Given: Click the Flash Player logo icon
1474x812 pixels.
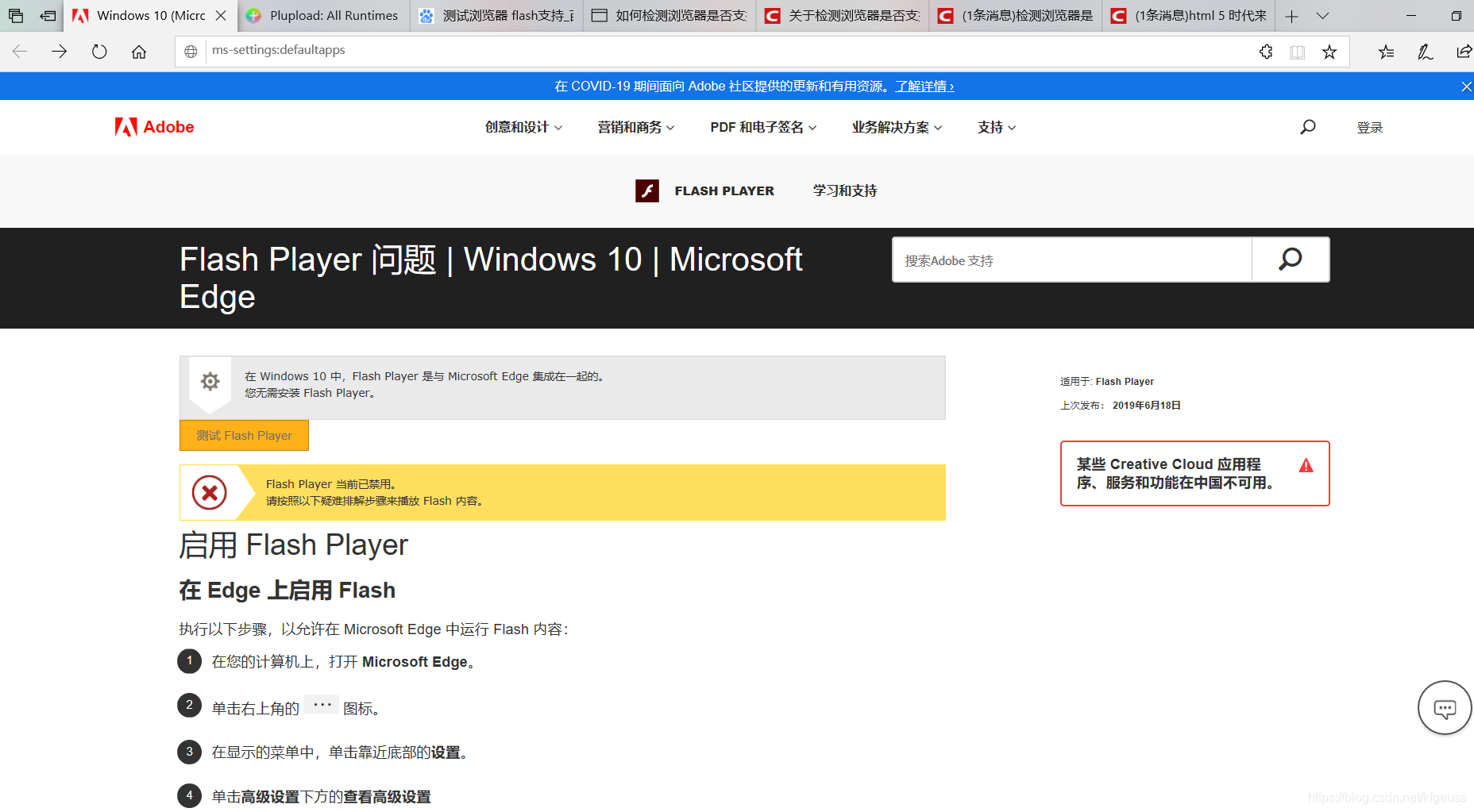Looking at the screenshot, I should 647,190.
